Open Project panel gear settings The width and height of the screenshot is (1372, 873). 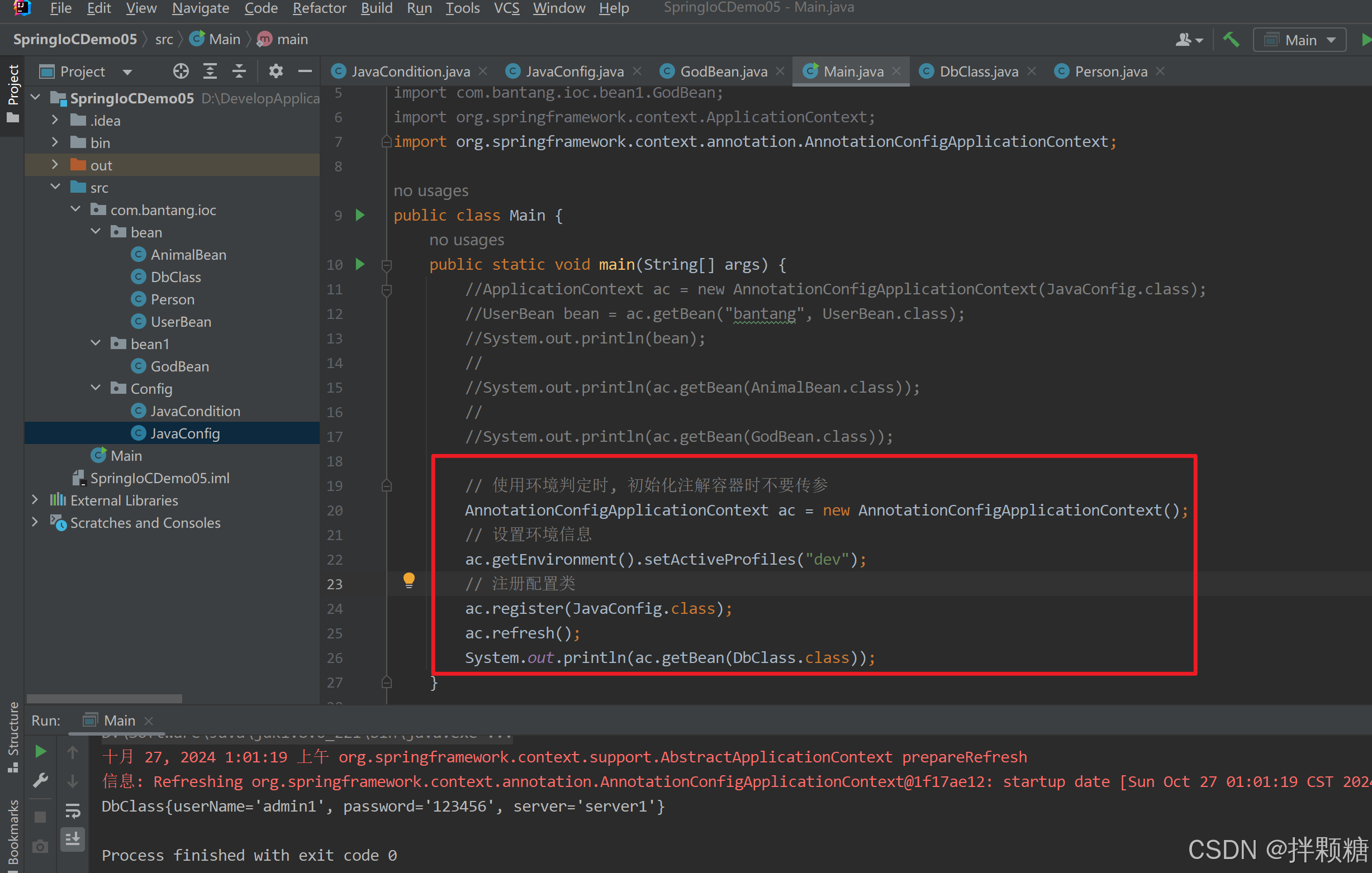[276, 71]
